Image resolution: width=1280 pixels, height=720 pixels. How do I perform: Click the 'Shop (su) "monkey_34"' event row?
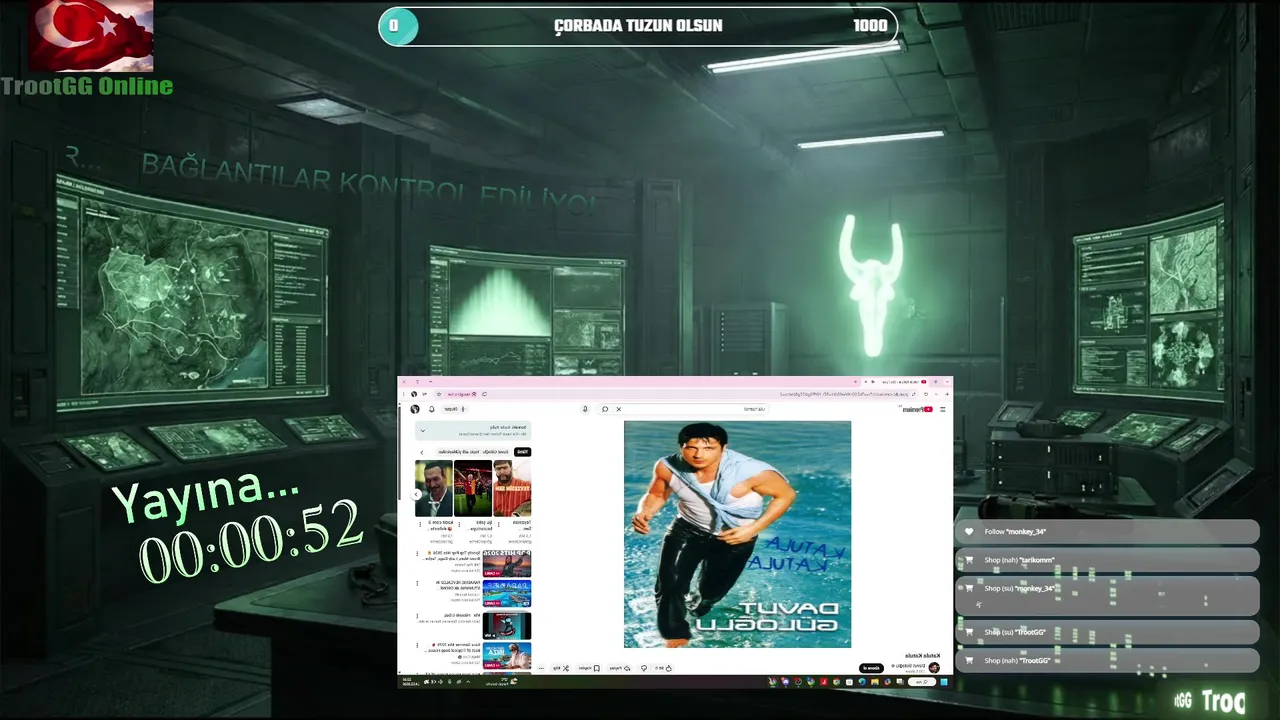pyautogui.click(x=1107, y=595)
